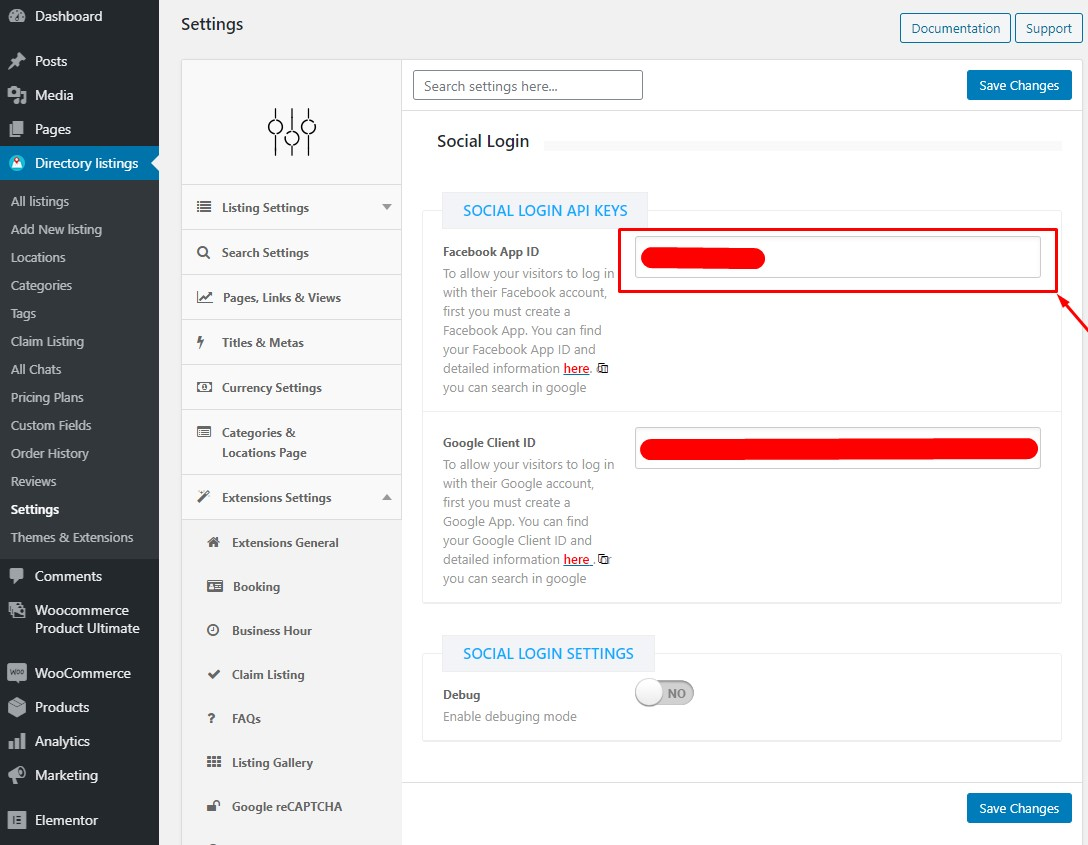
Task: Click the Listing Gallery grid icon
Action: pyautogui.click(x=214, y=762)
